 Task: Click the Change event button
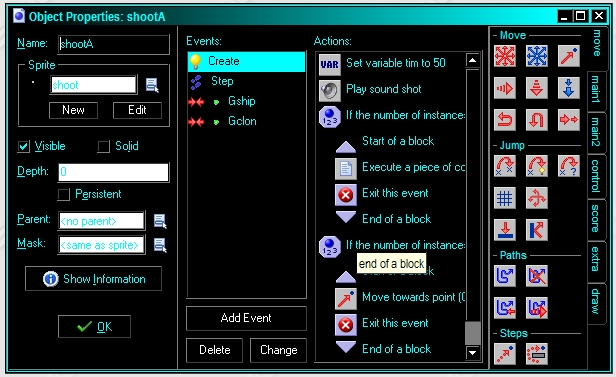[x=279, y=350]
